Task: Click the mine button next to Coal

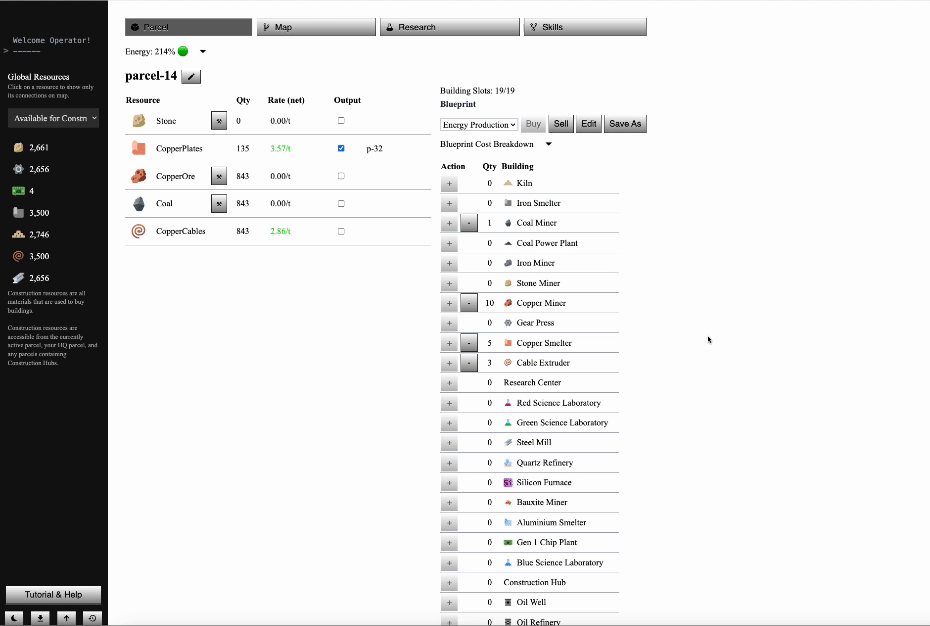Action: 218,203
